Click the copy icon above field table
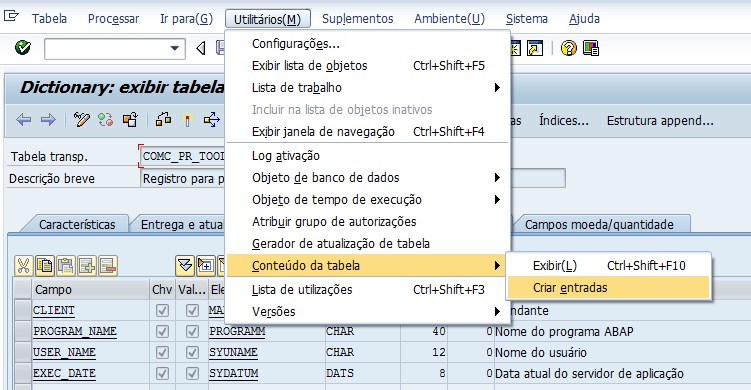 pos(45,265)
